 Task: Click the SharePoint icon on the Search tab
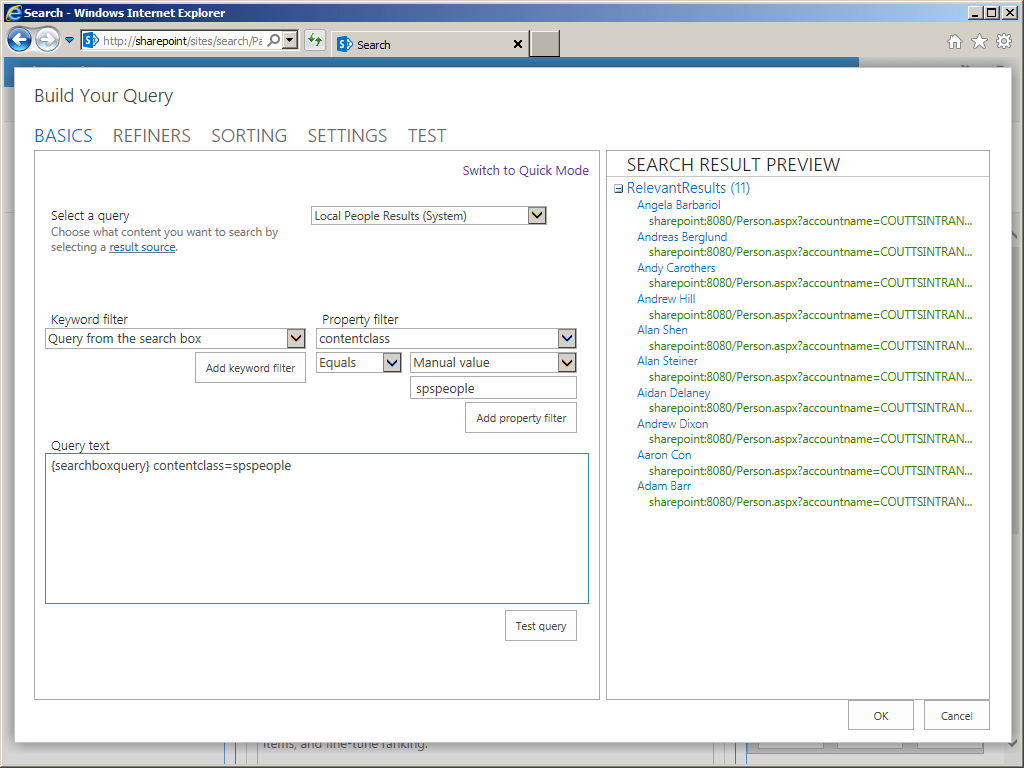click(344, 44)
